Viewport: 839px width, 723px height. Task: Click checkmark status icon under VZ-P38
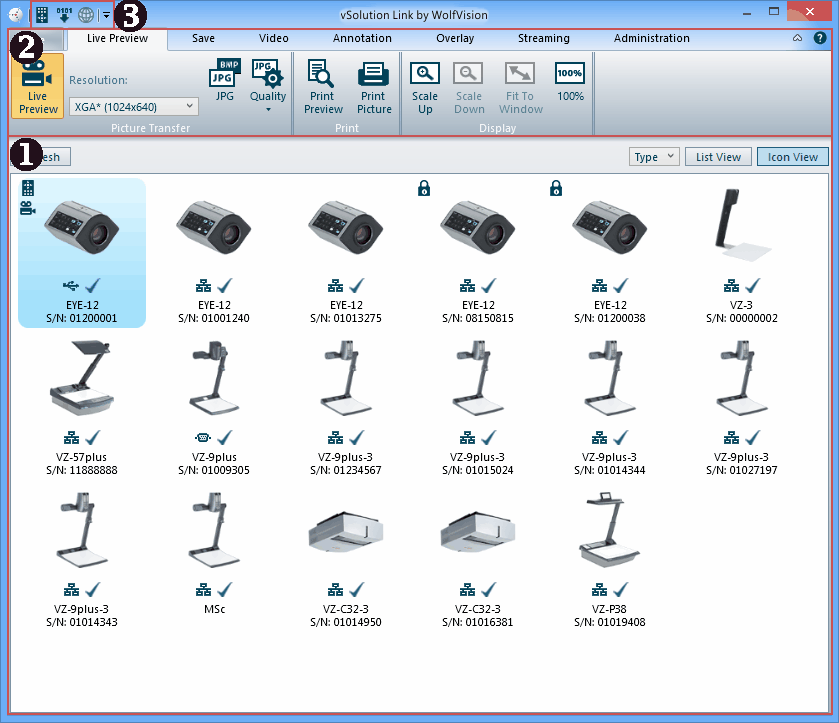click(621, 590)
